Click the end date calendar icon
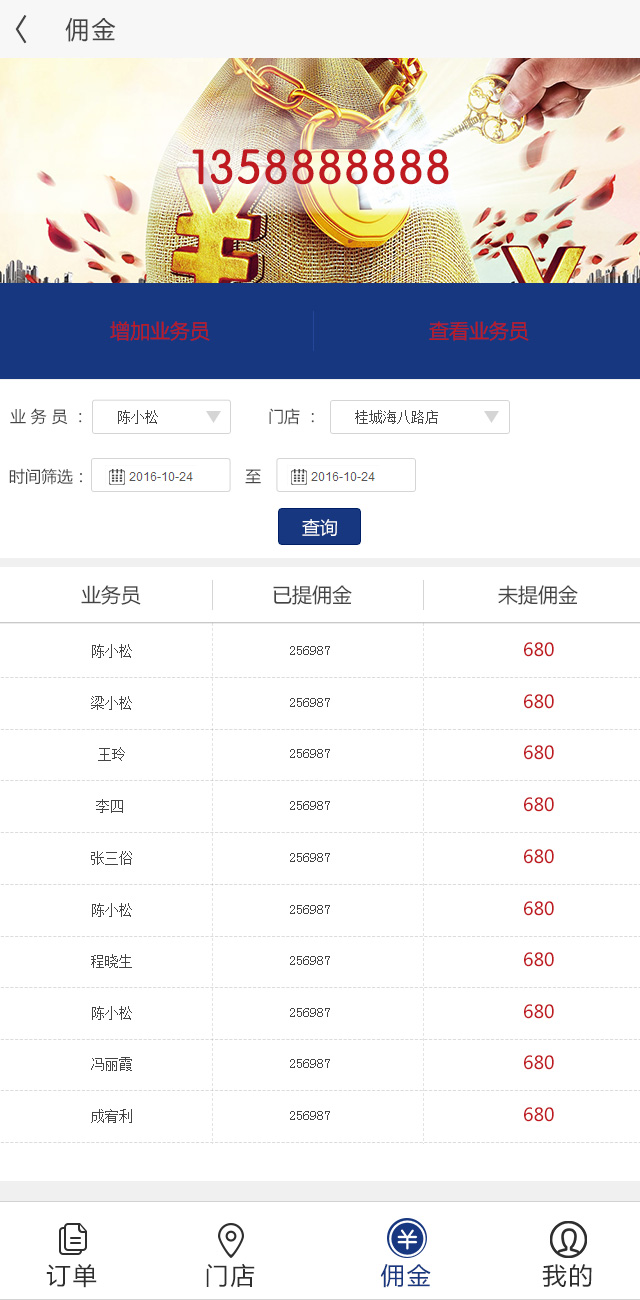Viewport: 640px width, 1300px height. pyautogui.click(x=299, y=476)
